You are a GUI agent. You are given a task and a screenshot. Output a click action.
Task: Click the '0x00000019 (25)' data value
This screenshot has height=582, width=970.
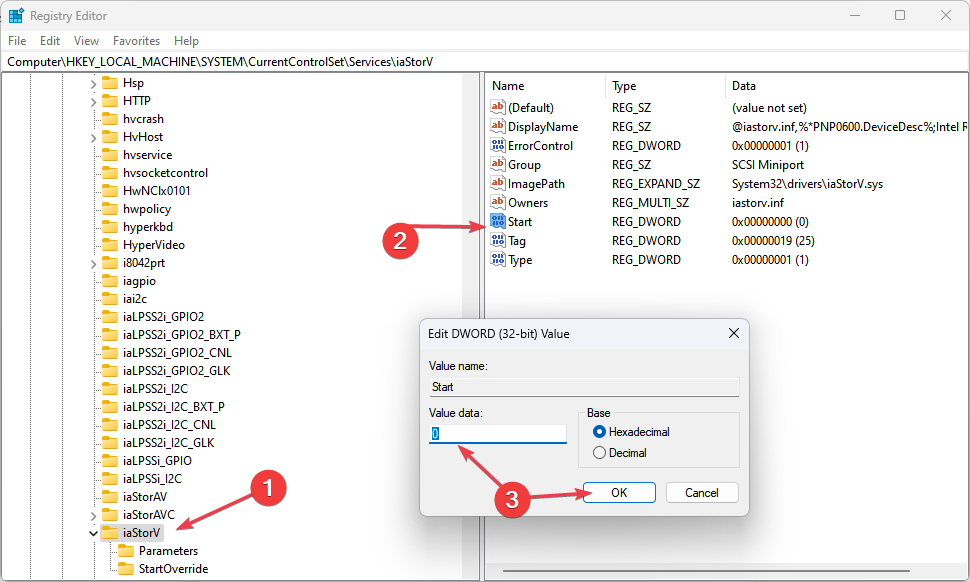pos(773,241)
